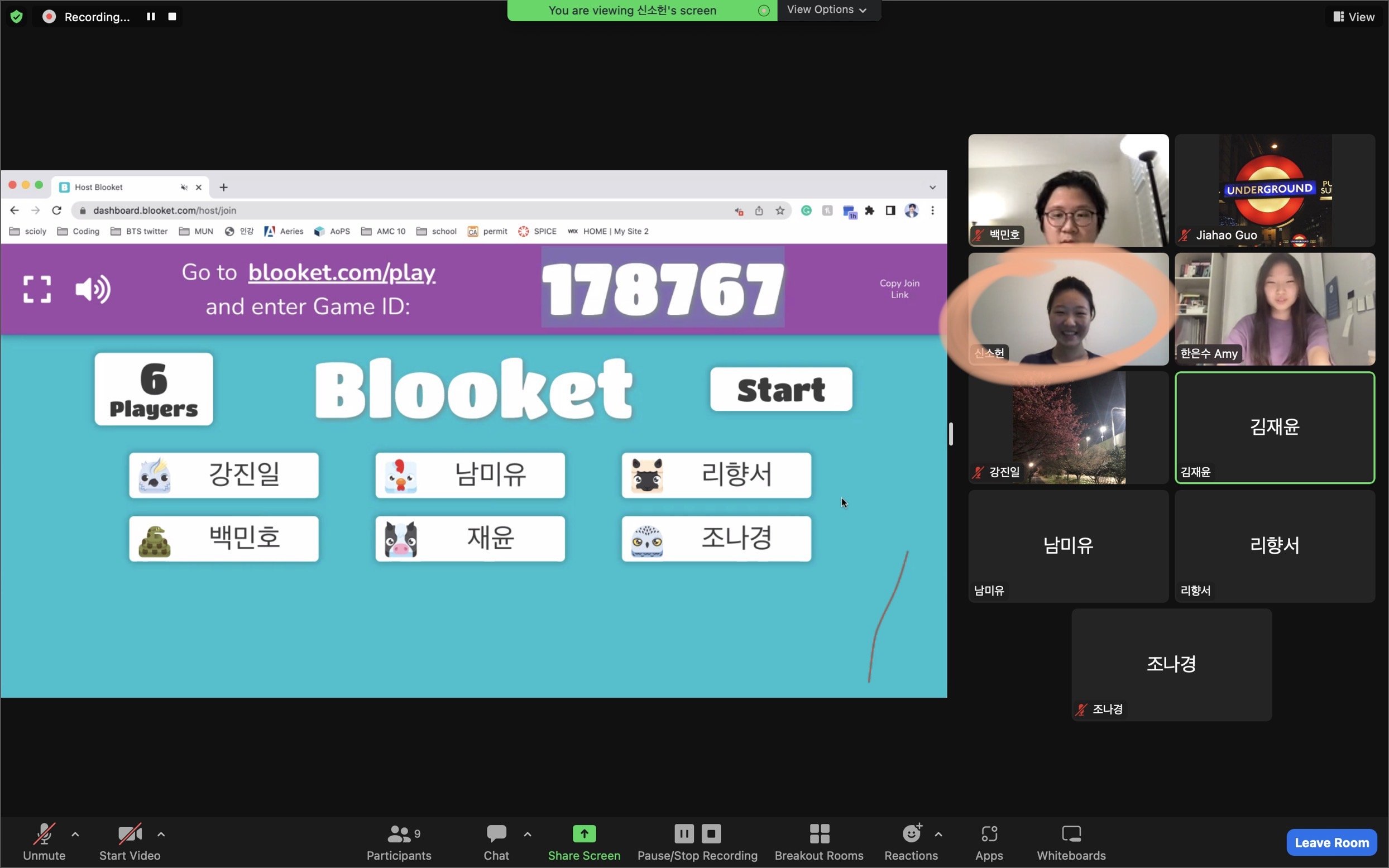1389x868 pixels.
Task: Reload the Blooket page
Action: click(x=56, y=210)
